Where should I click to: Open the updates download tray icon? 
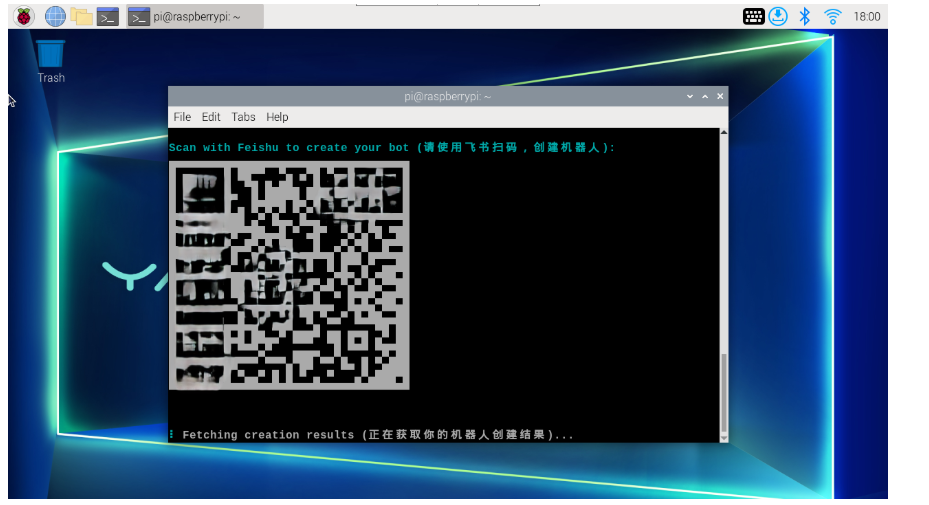778,17
